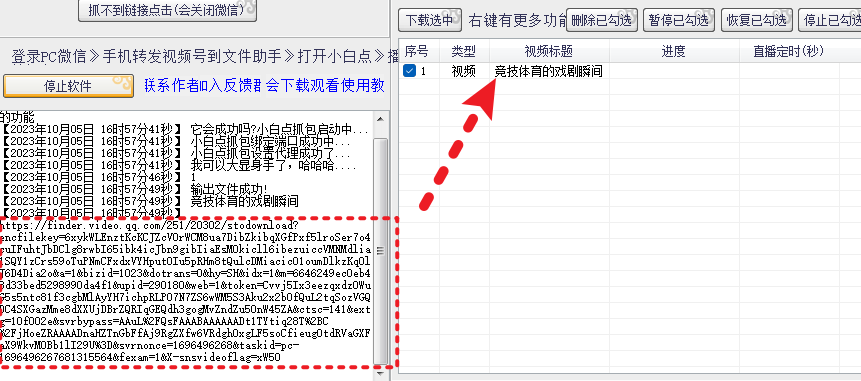Screen dimensions: 861x381
Task: Sort by the 序号 column header
Action: (416, 52)
